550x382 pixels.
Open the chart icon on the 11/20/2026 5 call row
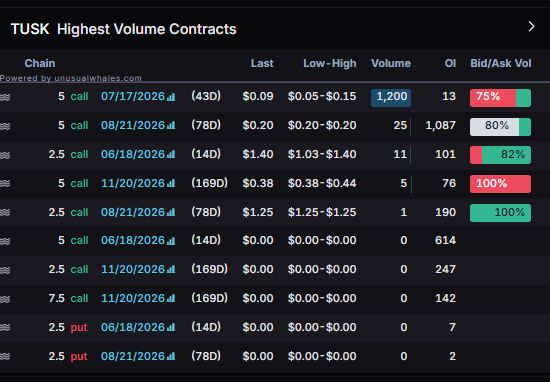[171, 183]
